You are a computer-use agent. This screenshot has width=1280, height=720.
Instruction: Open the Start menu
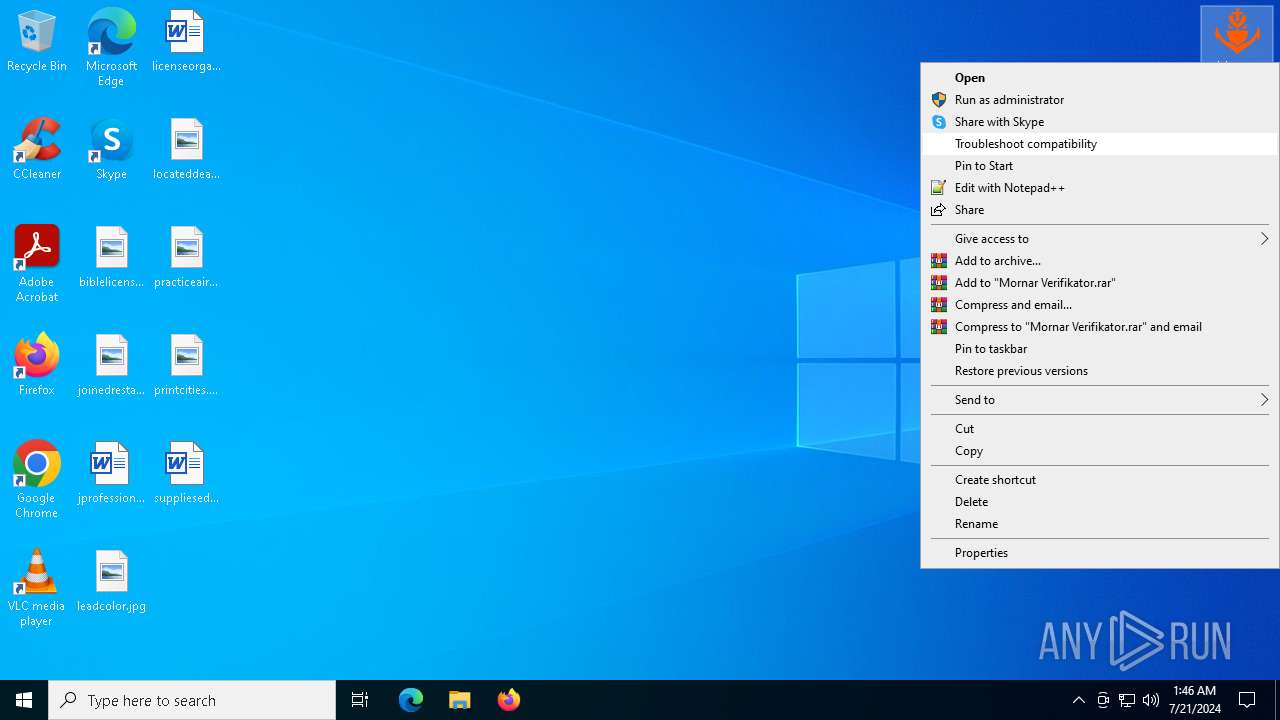pyautogui.click(x=24, y=700)
